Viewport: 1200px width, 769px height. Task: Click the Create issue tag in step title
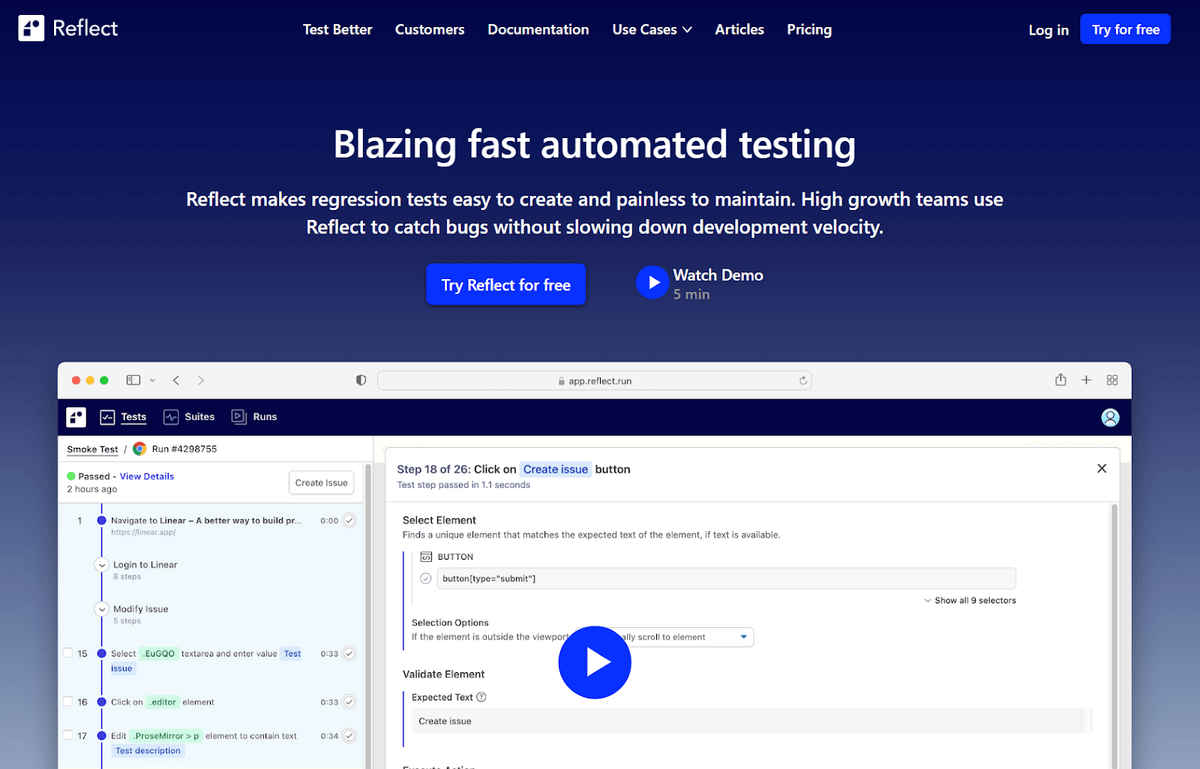(x=556, y=469)
